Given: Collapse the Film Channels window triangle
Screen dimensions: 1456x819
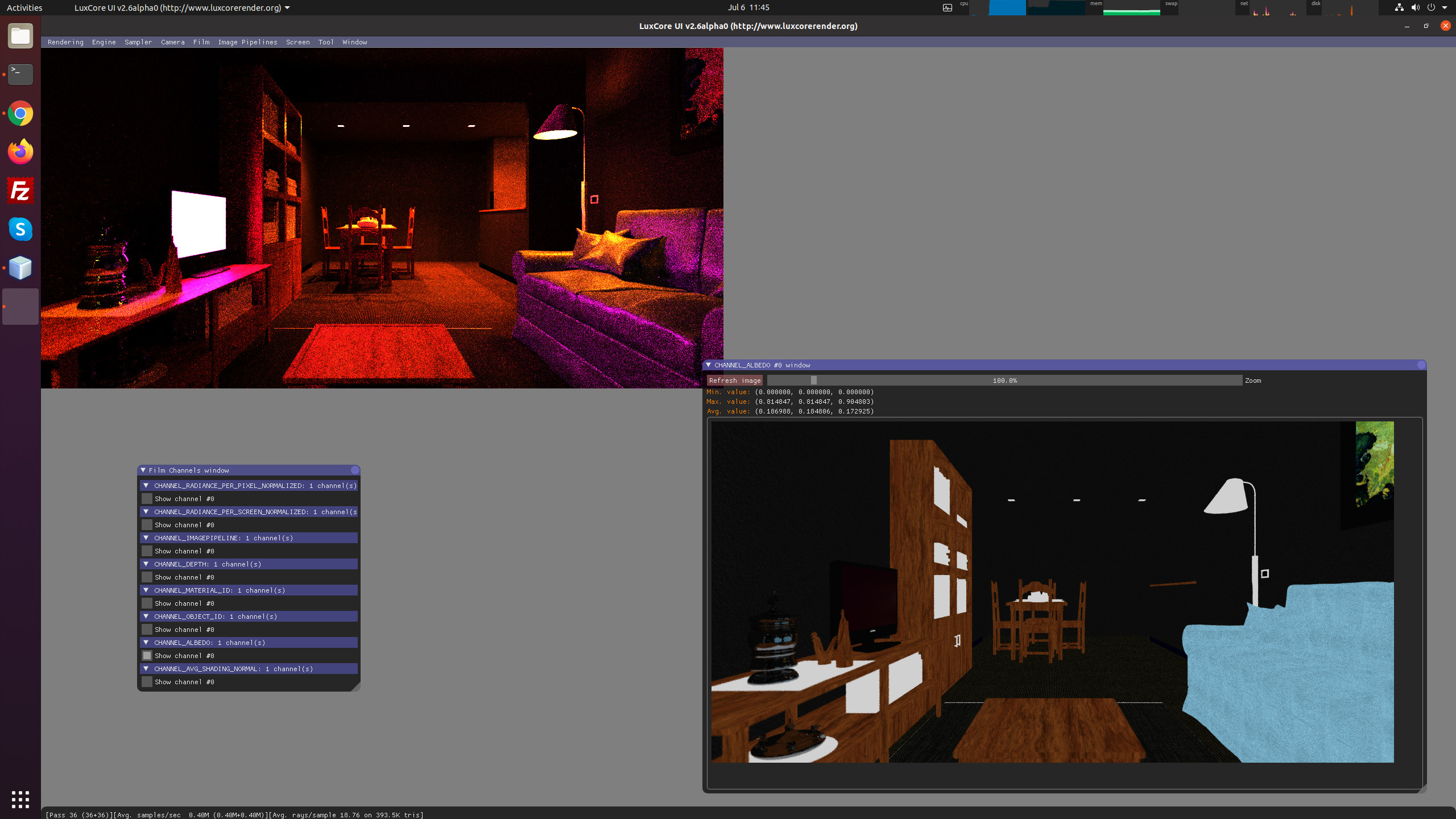Looking at the screenshot, I should pyautogui.click(x=143, y=470).
